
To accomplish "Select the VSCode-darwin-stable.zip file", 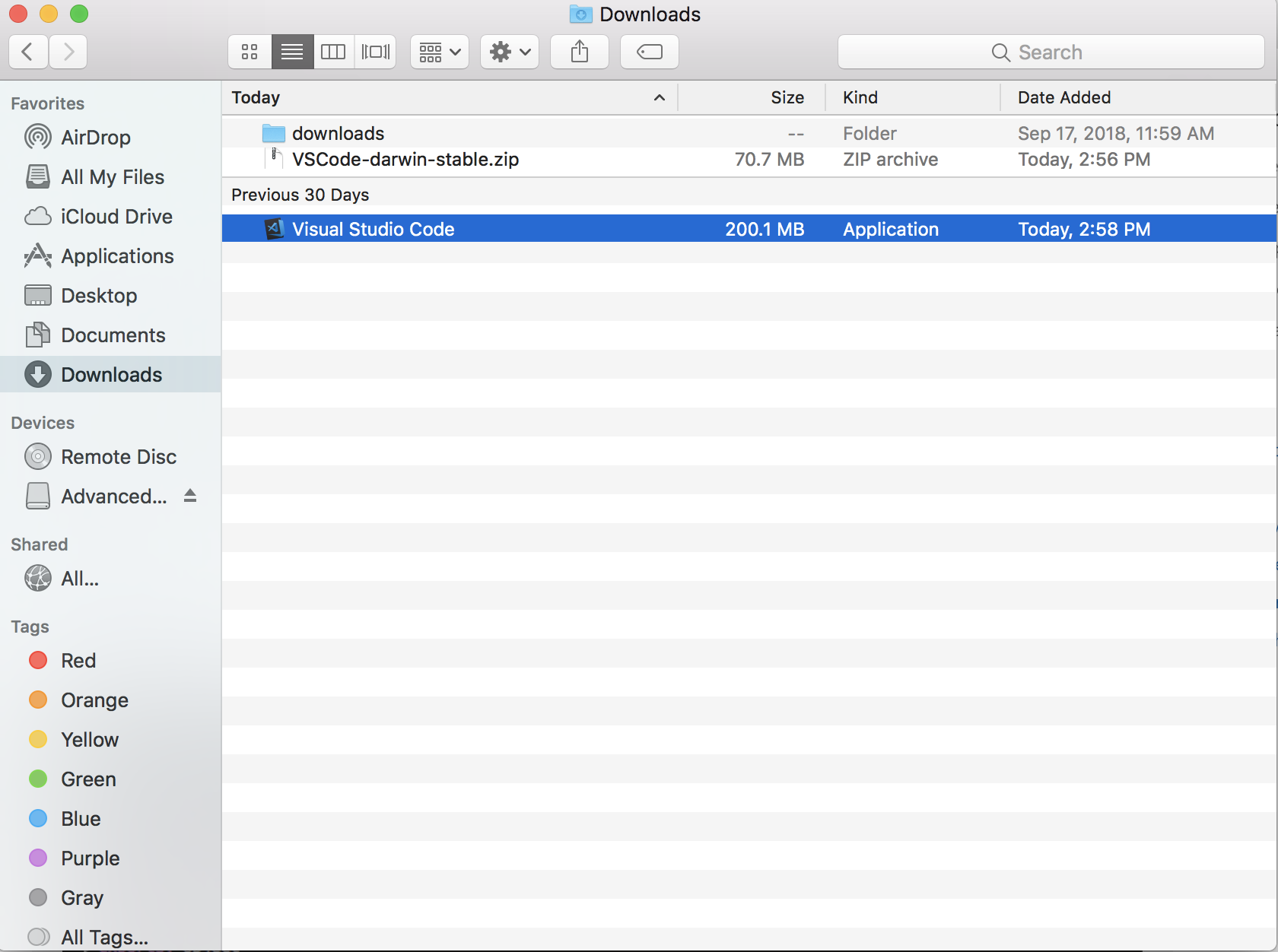I will [x=405, y=160].
